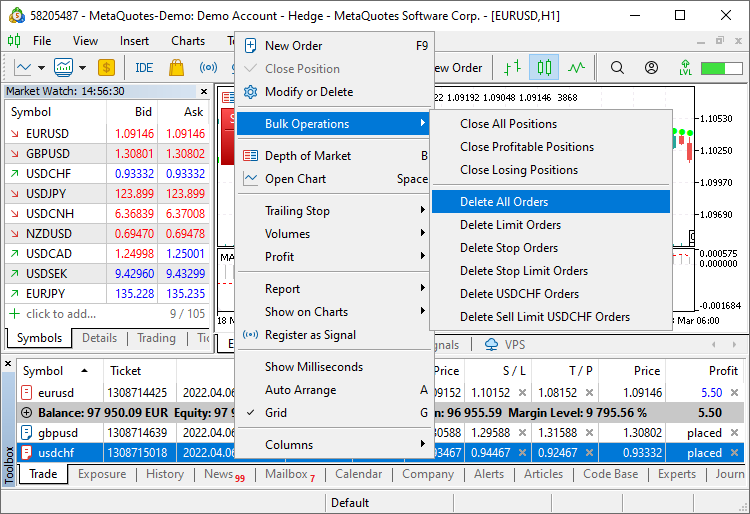Image resolution: width=750 pixels, height=514 pixels.
Task: Select the USDJPY row in Market Watch
Action: click(107, 194)
